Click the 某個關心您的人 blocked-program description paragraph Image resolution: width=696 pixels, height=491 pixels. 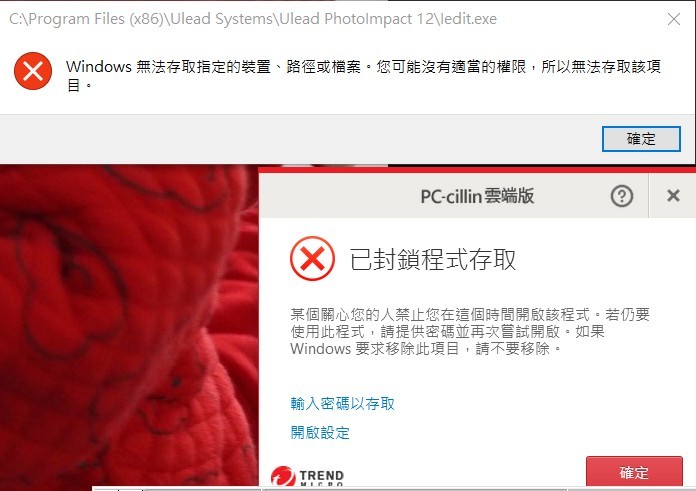coord(470,332)
